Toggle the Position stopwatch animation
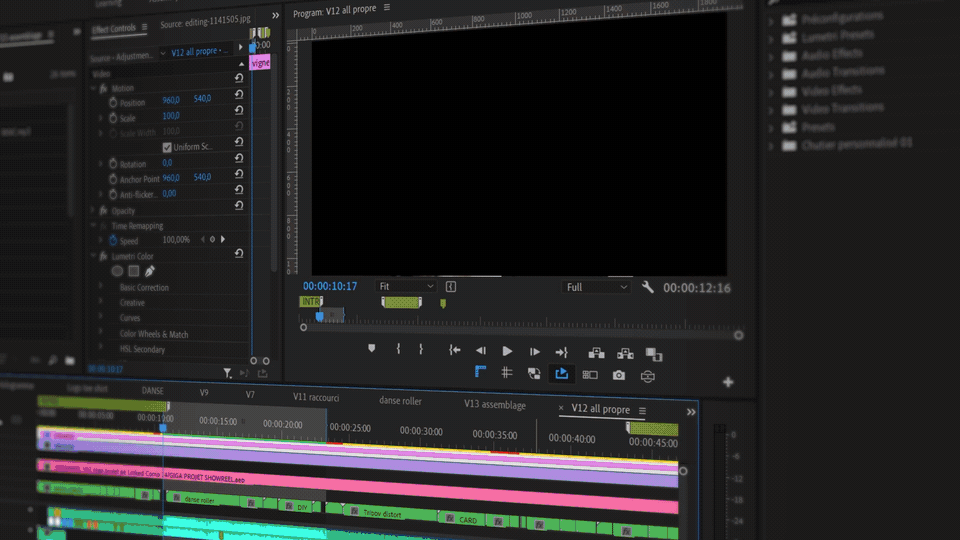 [x=113, y=102]
